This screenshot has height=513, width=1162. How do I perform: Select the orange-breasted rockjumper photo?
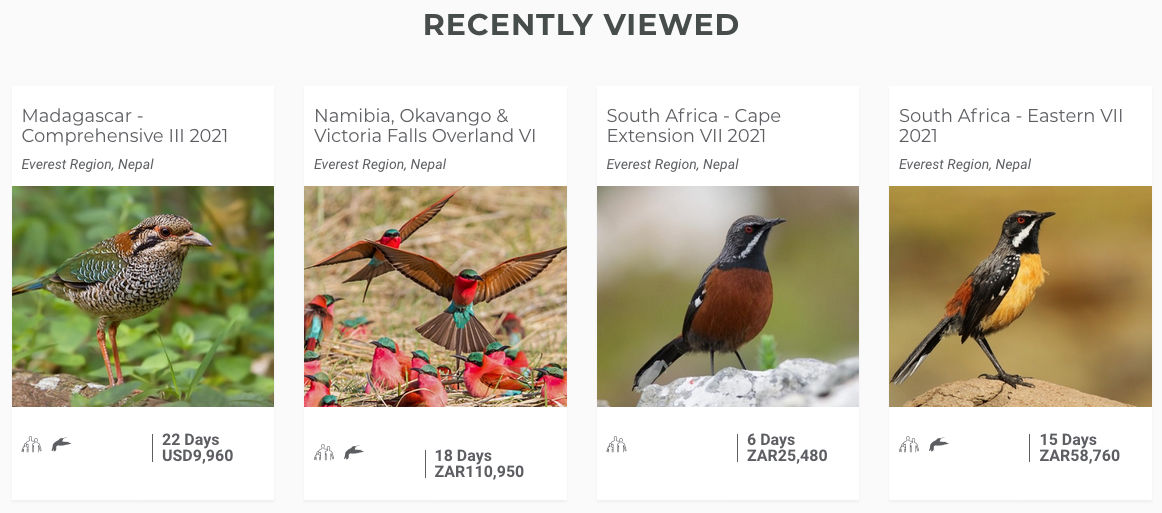point(1020,297)
